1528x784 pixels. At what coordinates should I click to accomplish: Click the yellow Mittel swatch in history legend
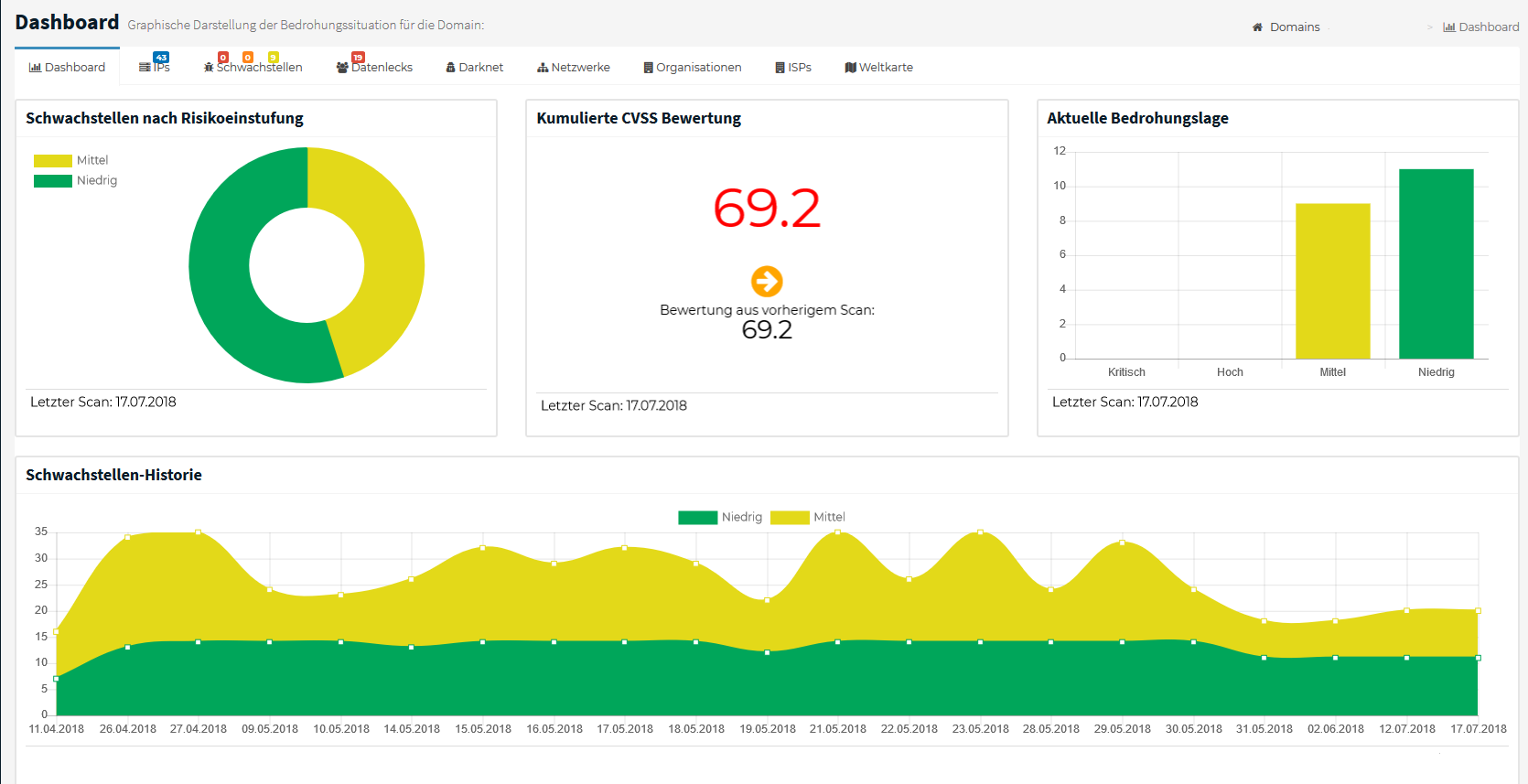pos(790,518)
